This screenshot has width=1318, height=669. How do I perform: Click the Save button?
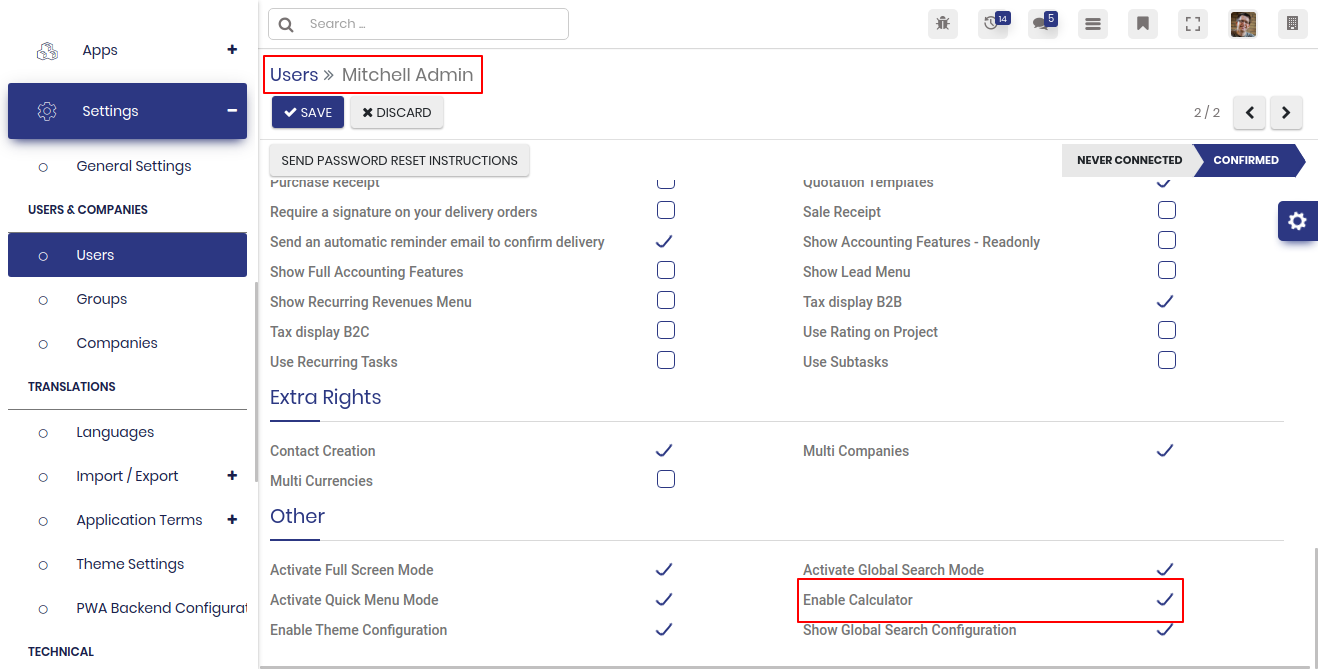pos(308,113)
